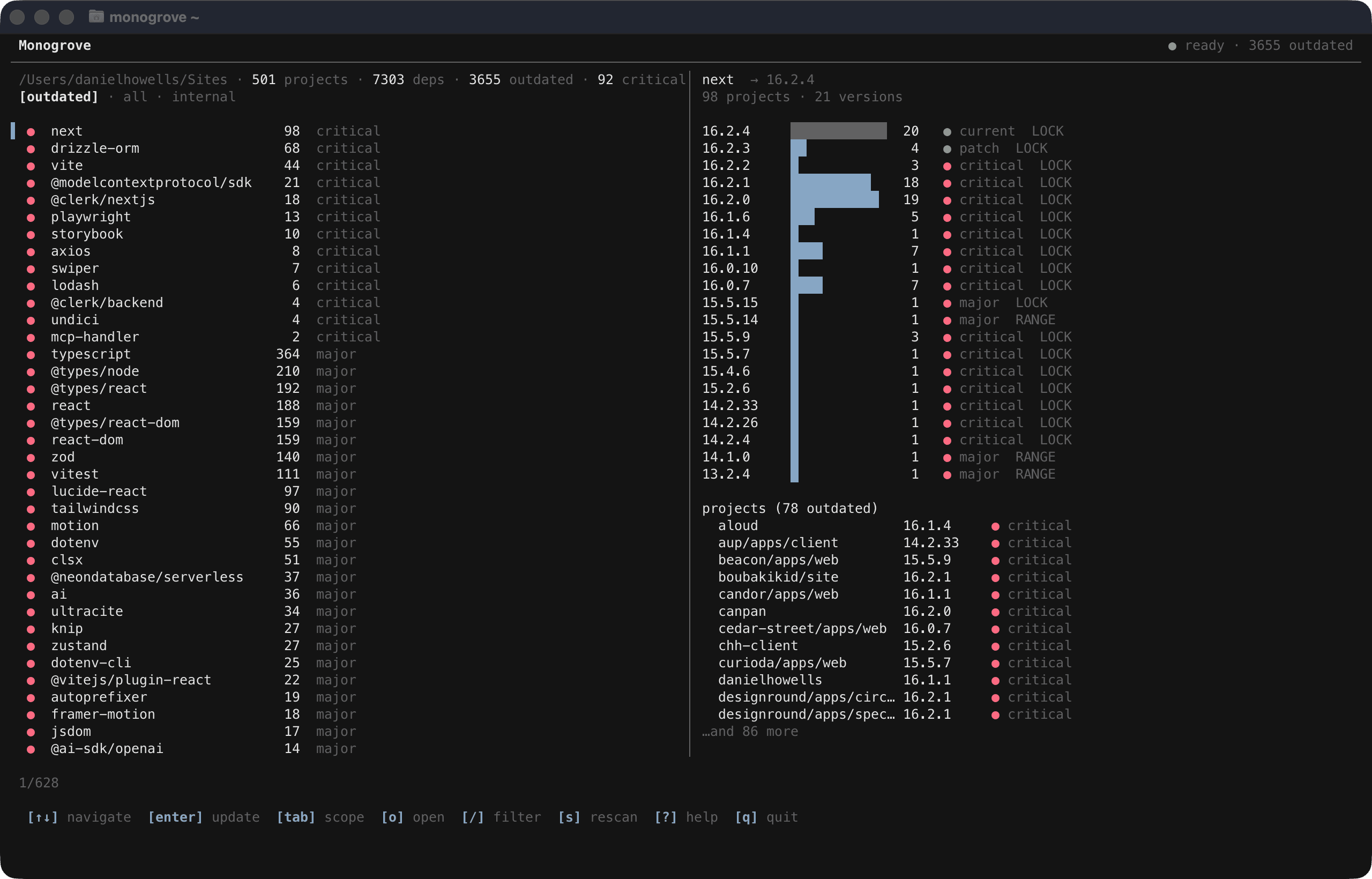1372x879 pixels.
Task: Click the navigate arrows shortcut hint
Action: (x=79, y=817)
